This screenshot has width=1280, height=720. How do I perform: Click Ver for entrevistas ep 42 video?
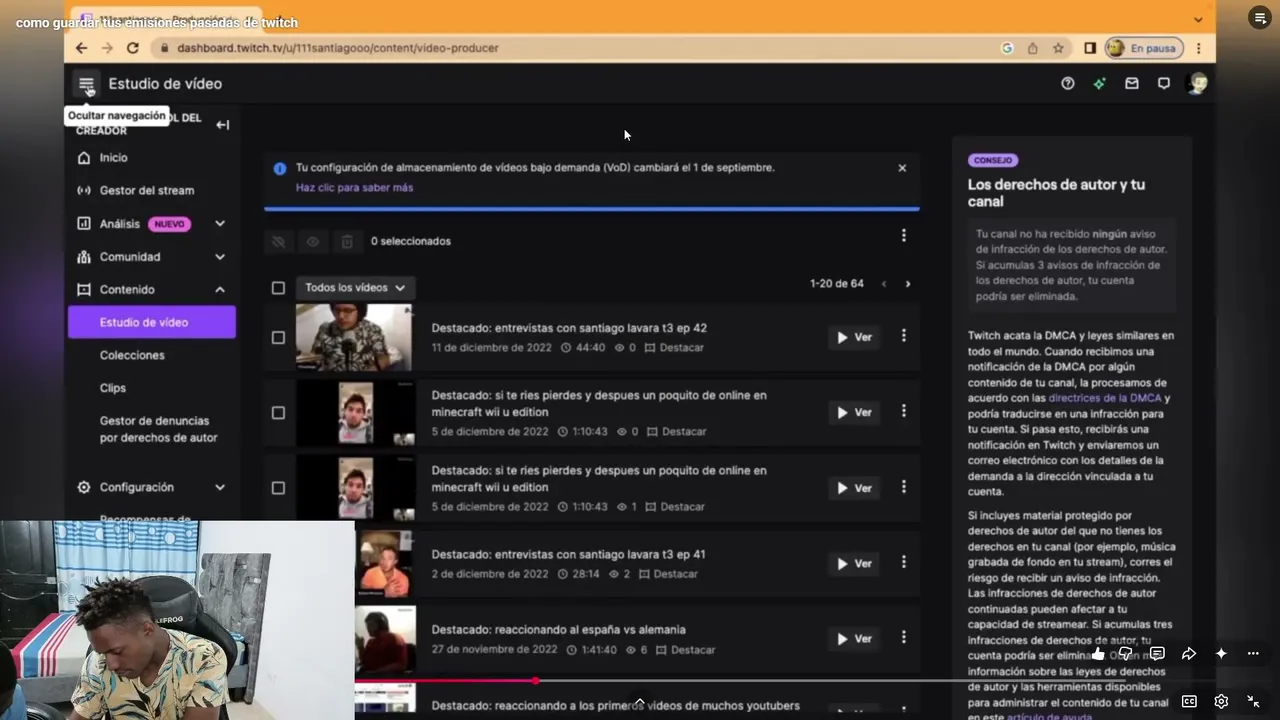click(854, 337)
